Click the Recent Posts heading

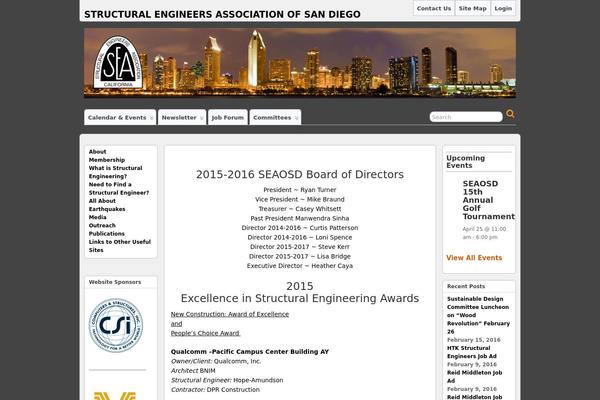tap(466, 286)
